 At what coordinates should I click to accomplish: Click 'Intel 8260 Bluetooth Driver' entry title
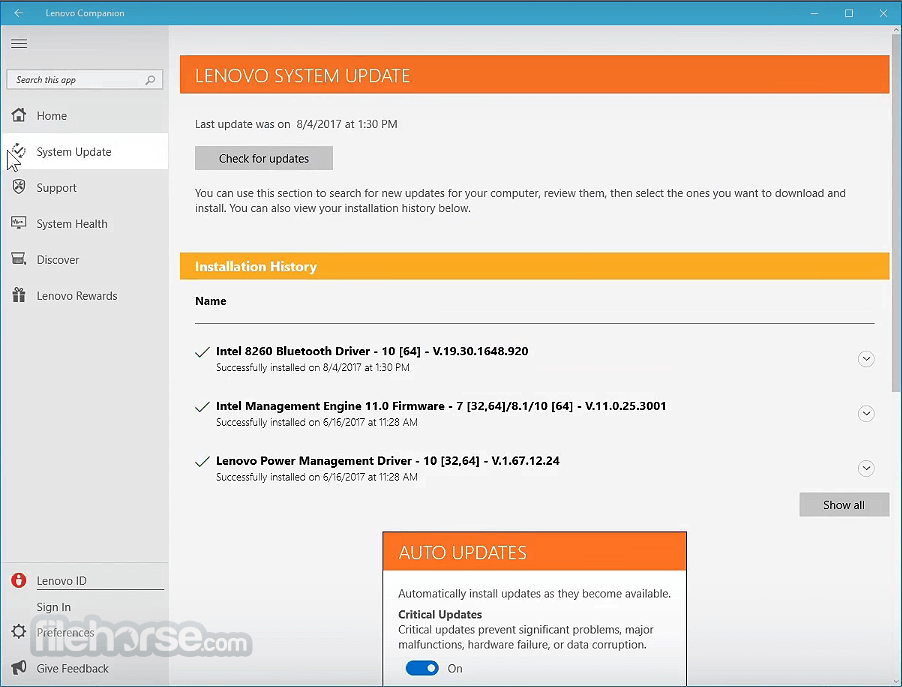pos(372,351)
